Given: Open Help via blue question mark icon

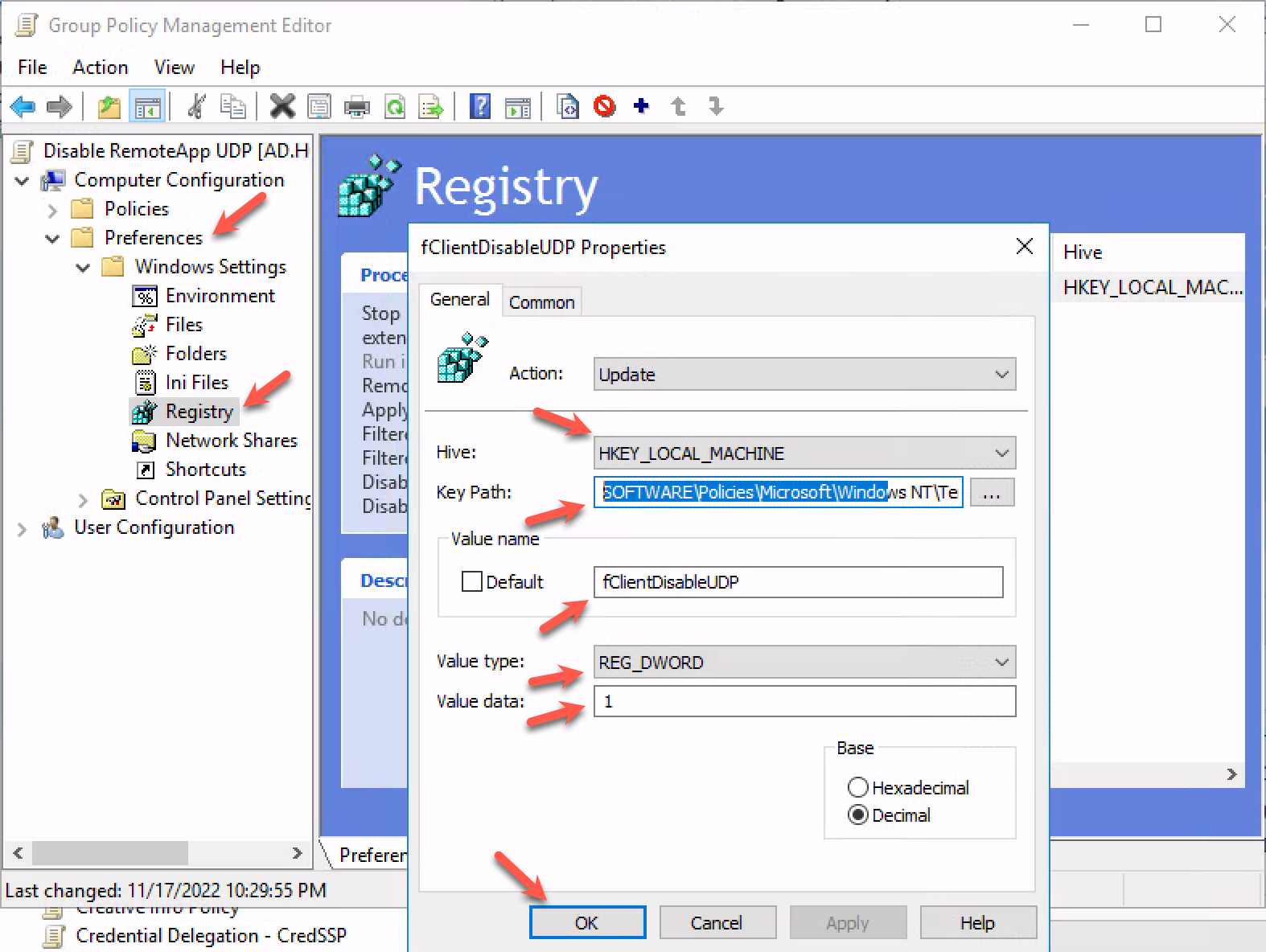Looking at the screenshot, I should pyautogui.click(x=480, y=106).
